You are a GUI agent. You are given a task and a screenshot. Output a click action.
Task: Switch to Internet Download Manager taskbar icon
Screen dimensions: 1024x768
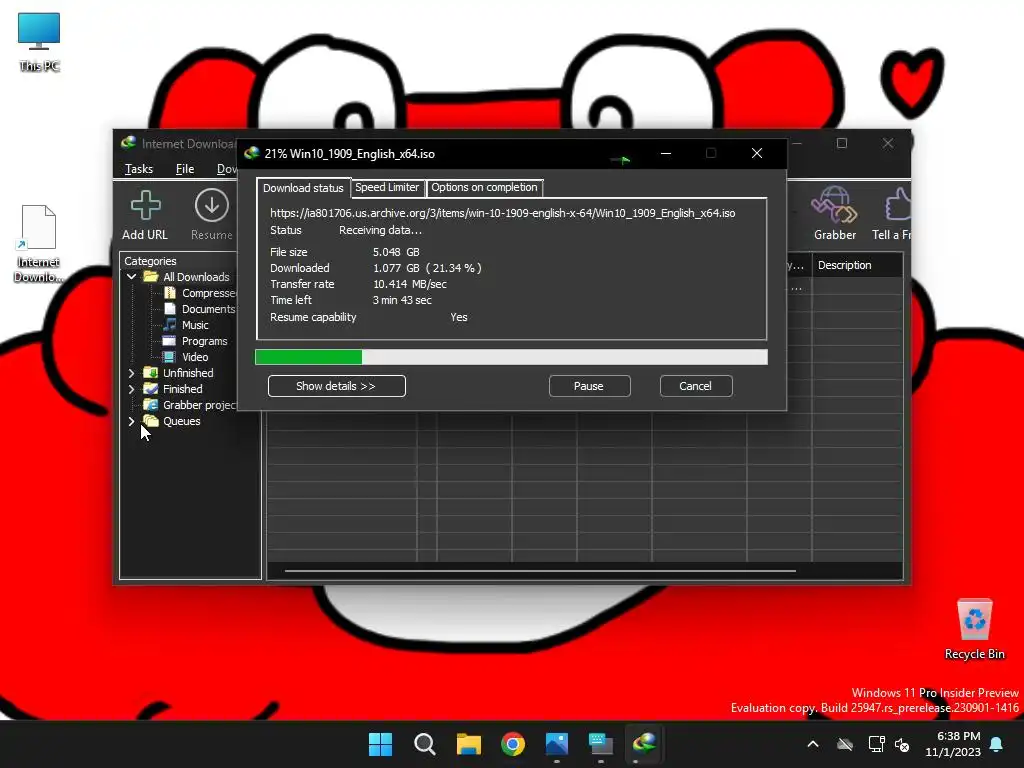[645, 744]
